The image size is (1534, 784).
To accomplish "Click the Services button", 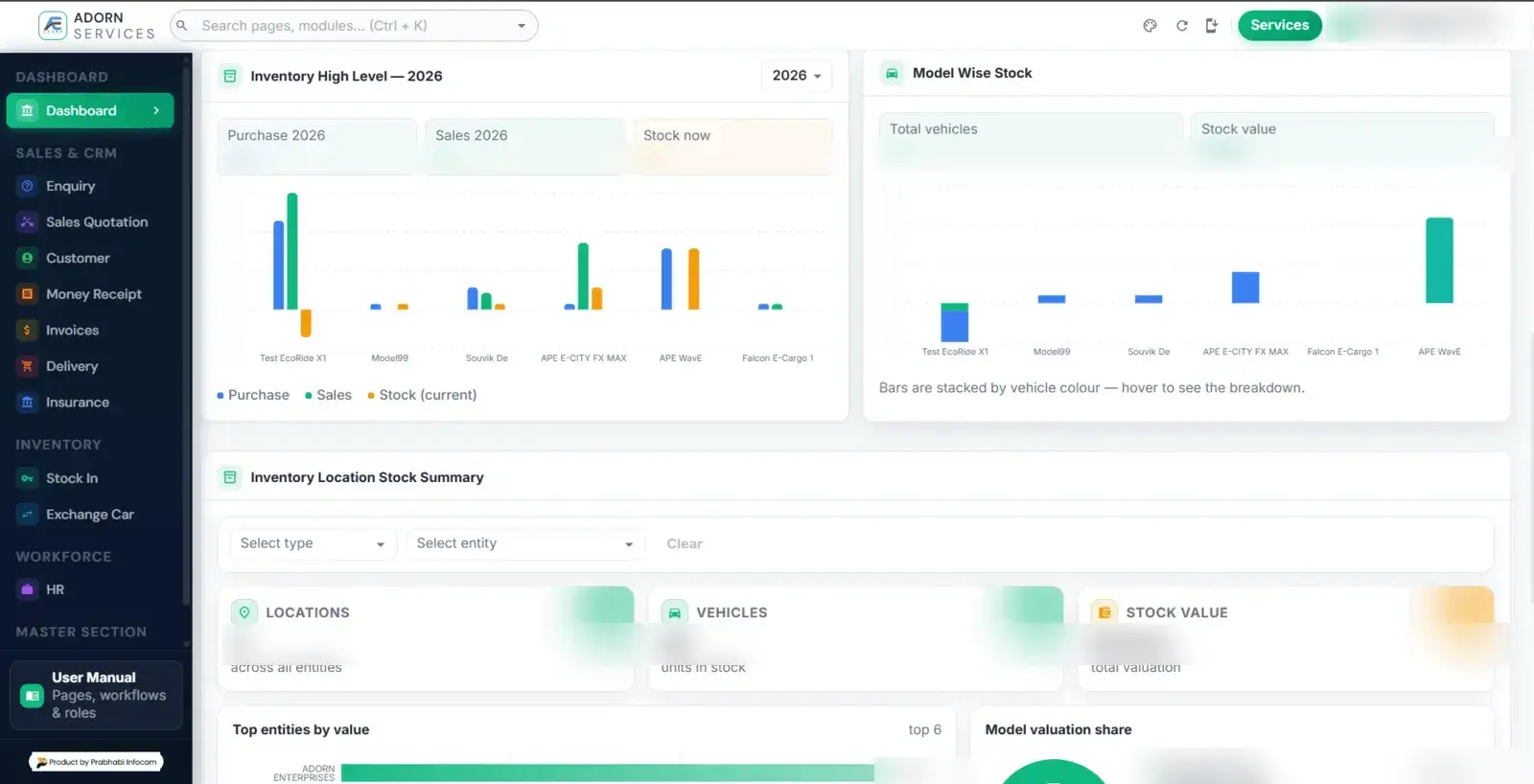I will (x=1280, y=26).
